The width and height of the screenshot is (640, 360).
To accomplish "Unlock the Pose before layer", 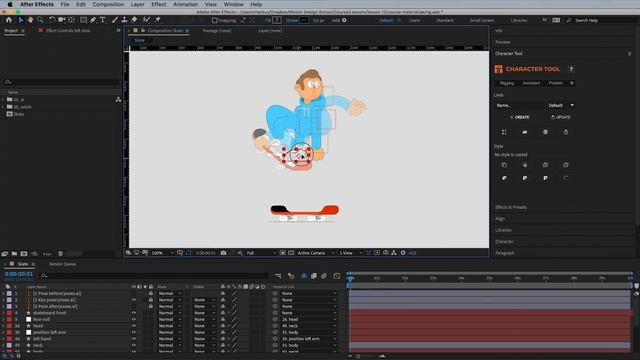I will (151, 293).
